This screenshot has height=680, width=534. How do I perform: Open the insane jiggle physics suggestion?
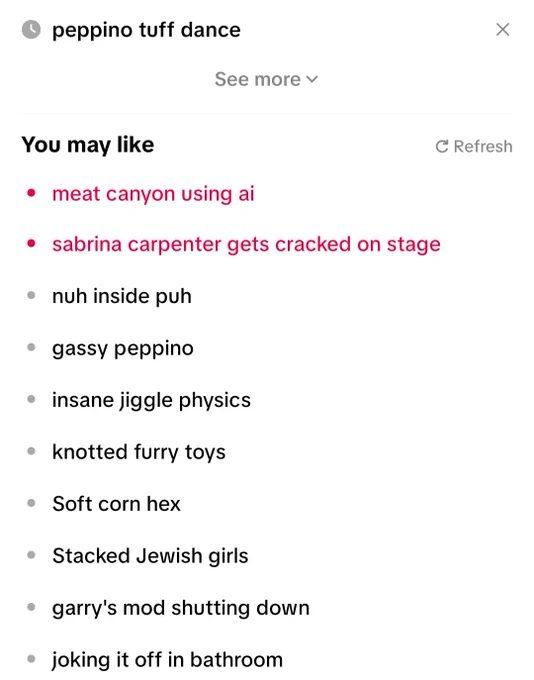coord(151,400)
